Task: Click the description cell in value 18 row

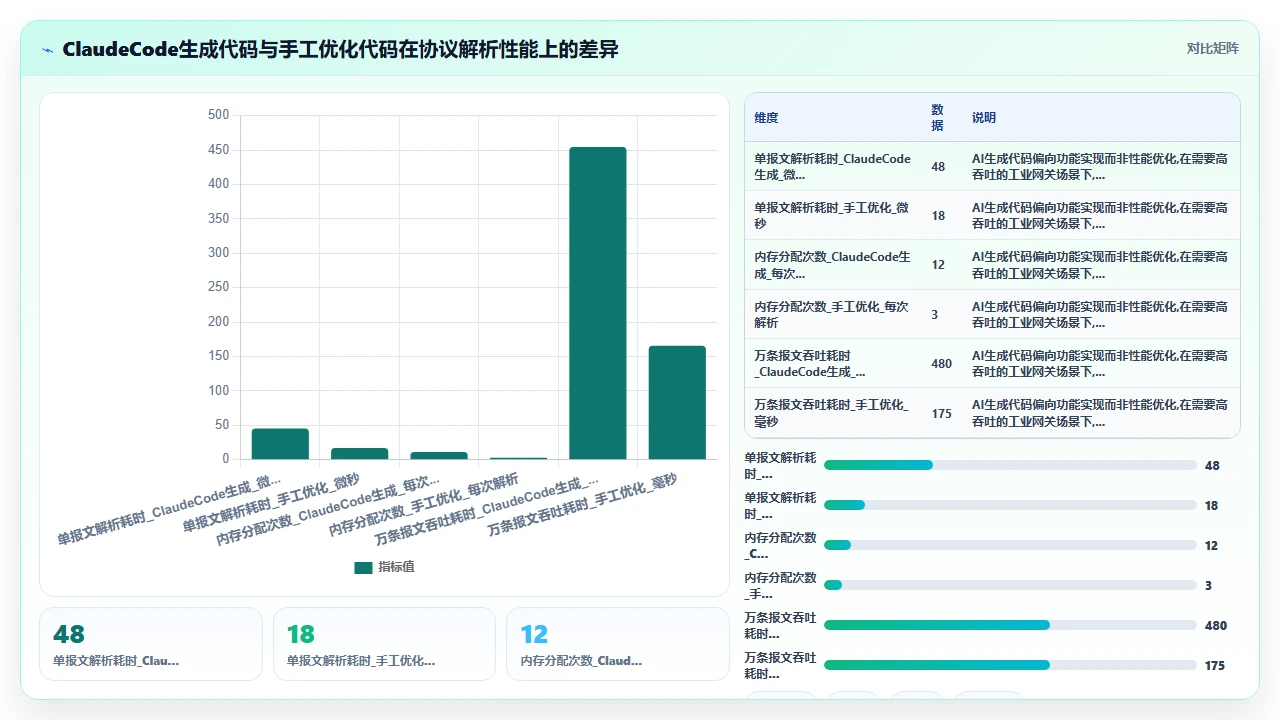Action: pyautogui.click(x=1101, y=215)
